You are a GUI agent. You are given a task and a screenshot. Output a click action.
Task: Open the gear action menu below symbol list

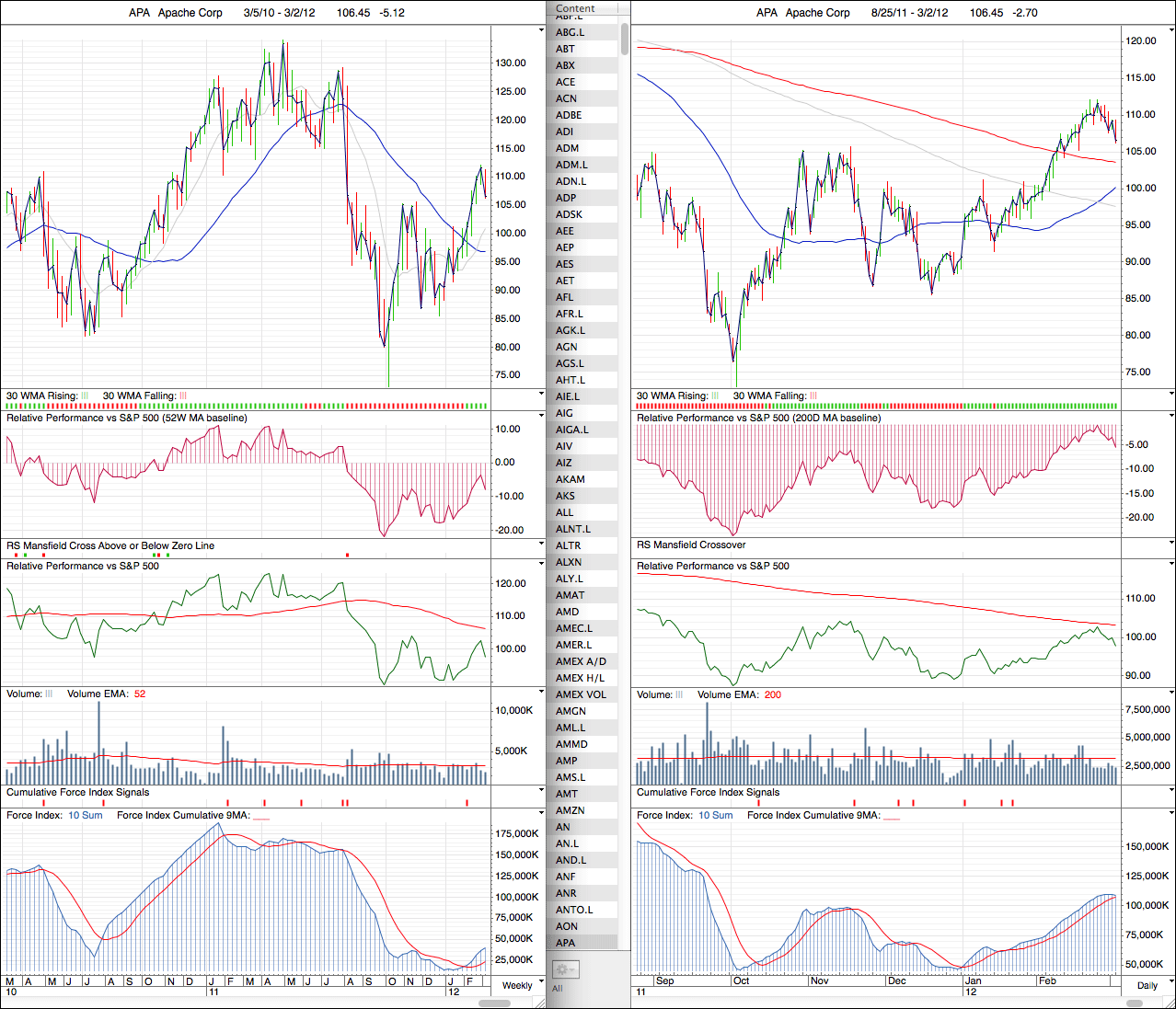pyautogui.click(x=564, y=969)
